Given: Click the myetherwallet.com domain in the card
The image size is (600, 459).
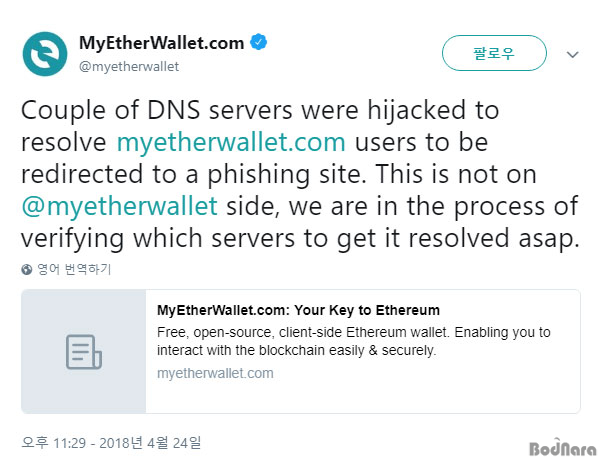Looking at the screenshot, I should [x=215, y=373].
